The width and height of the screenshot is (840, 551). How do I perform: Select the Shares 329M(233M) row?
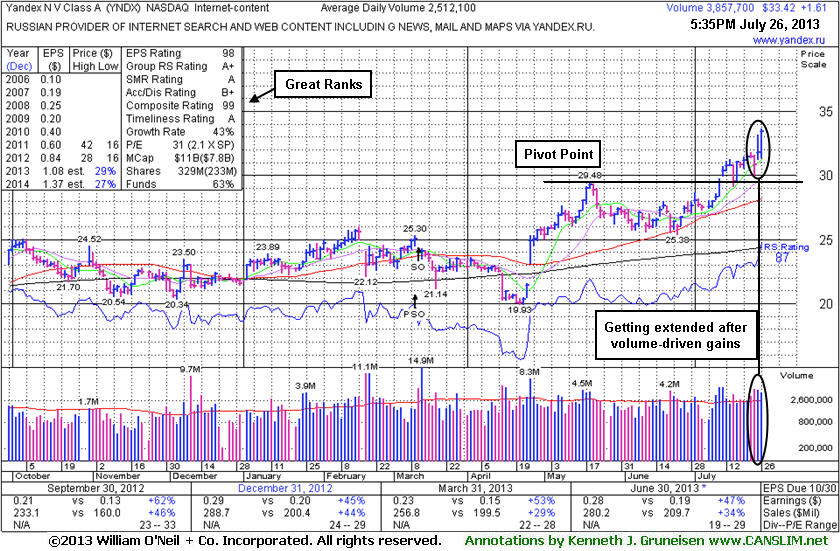click(x=181, y=171)
